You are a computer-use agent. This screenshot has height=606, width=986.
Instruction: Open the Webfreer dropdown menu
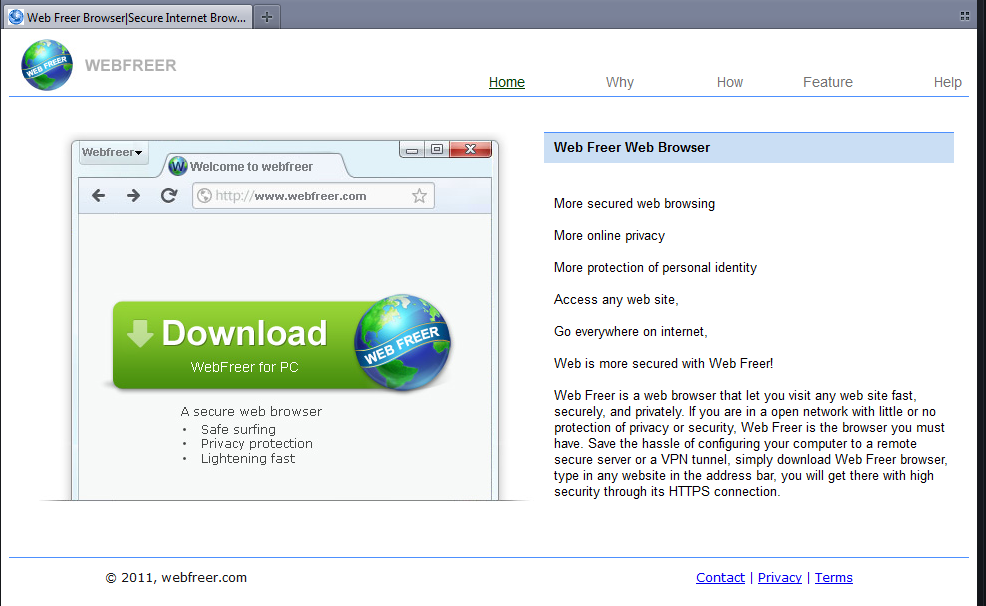pos(111,152)
